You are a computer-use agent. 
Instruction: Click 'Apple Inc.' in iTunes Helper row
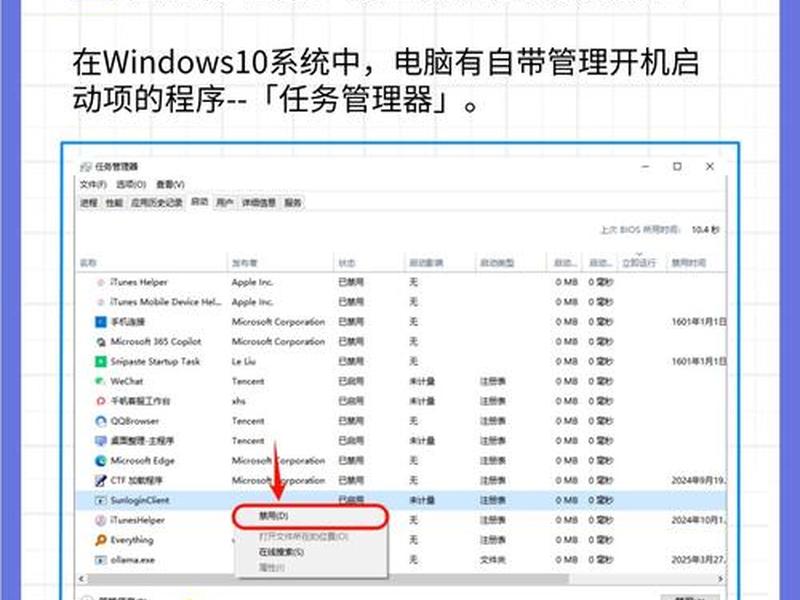coord(253,282)
